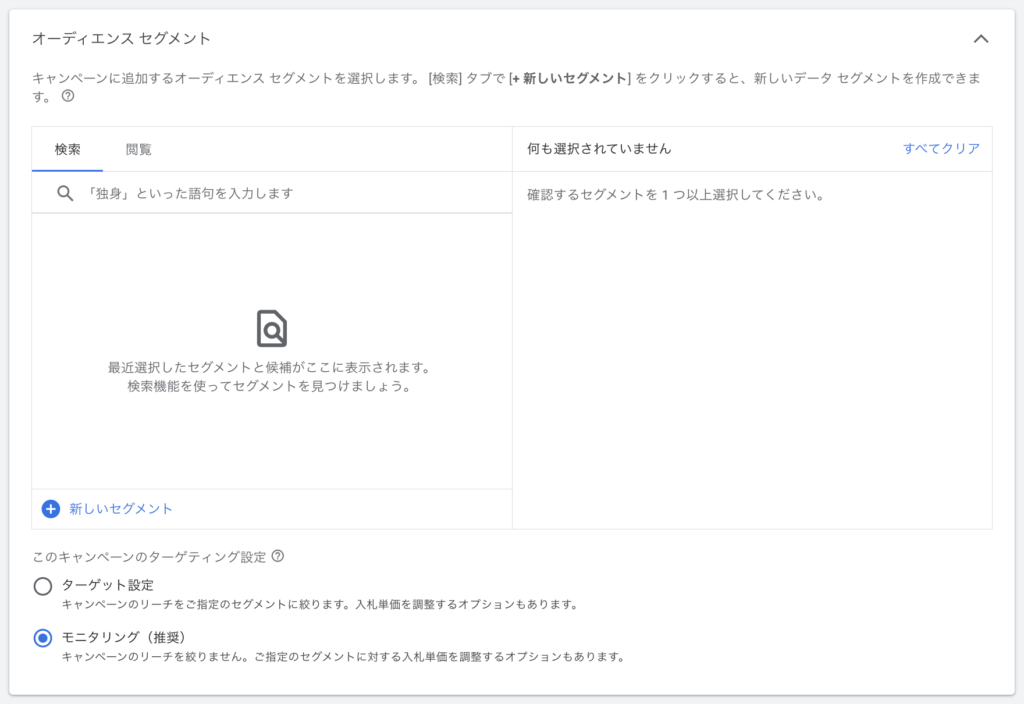1024x704 pixels.
Task: Switch to the 閲覧 tab
Action: click(x=139, y=149)
